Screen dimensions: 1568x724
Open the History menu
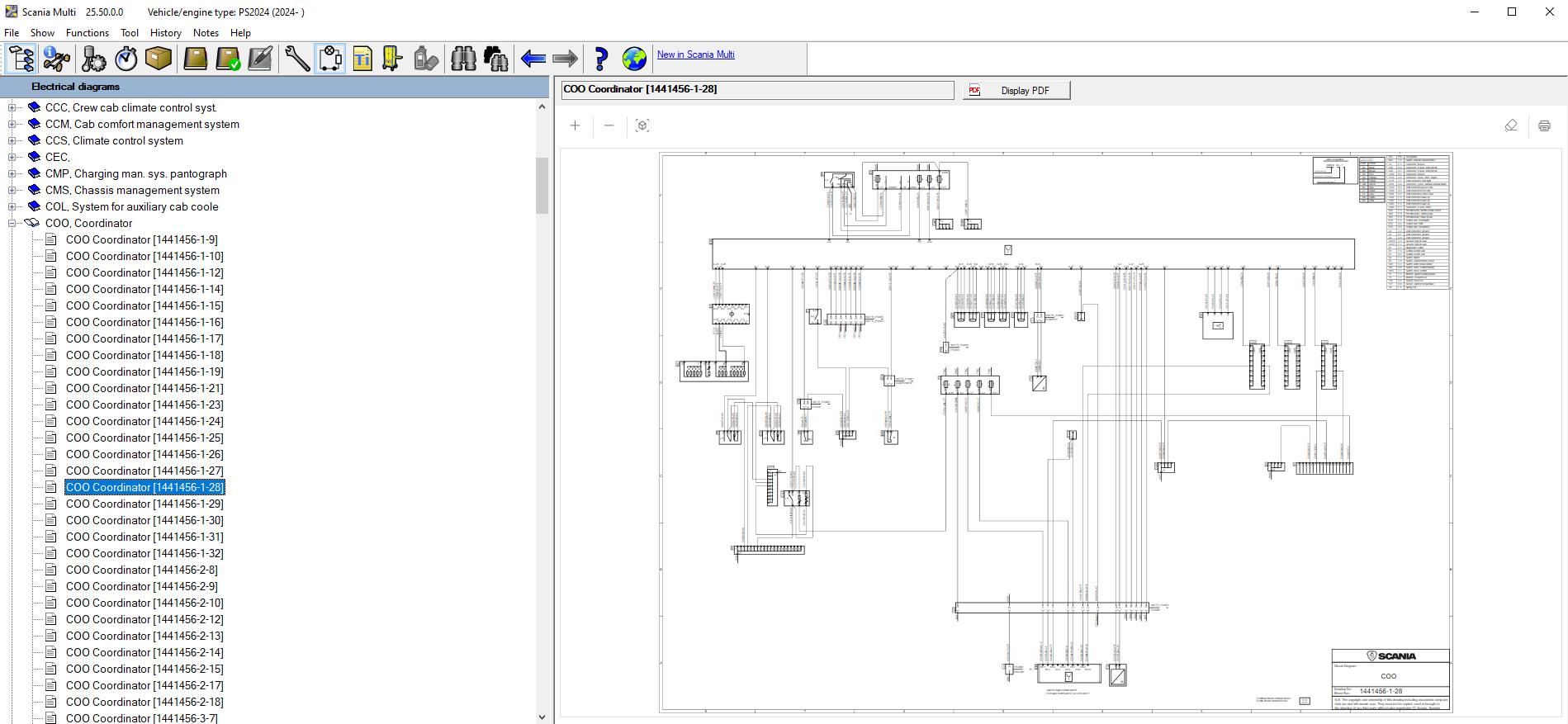tap(165, 33)
